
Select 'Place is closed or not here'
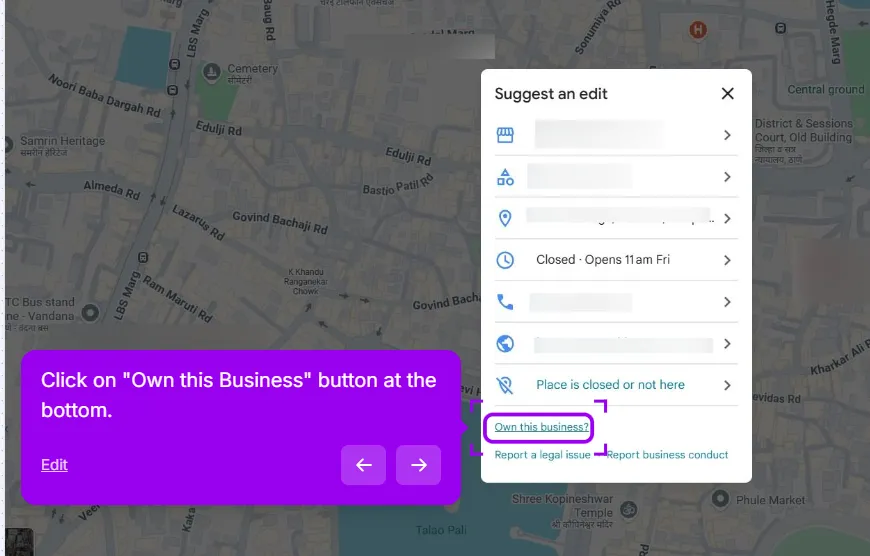coord(610,385)
